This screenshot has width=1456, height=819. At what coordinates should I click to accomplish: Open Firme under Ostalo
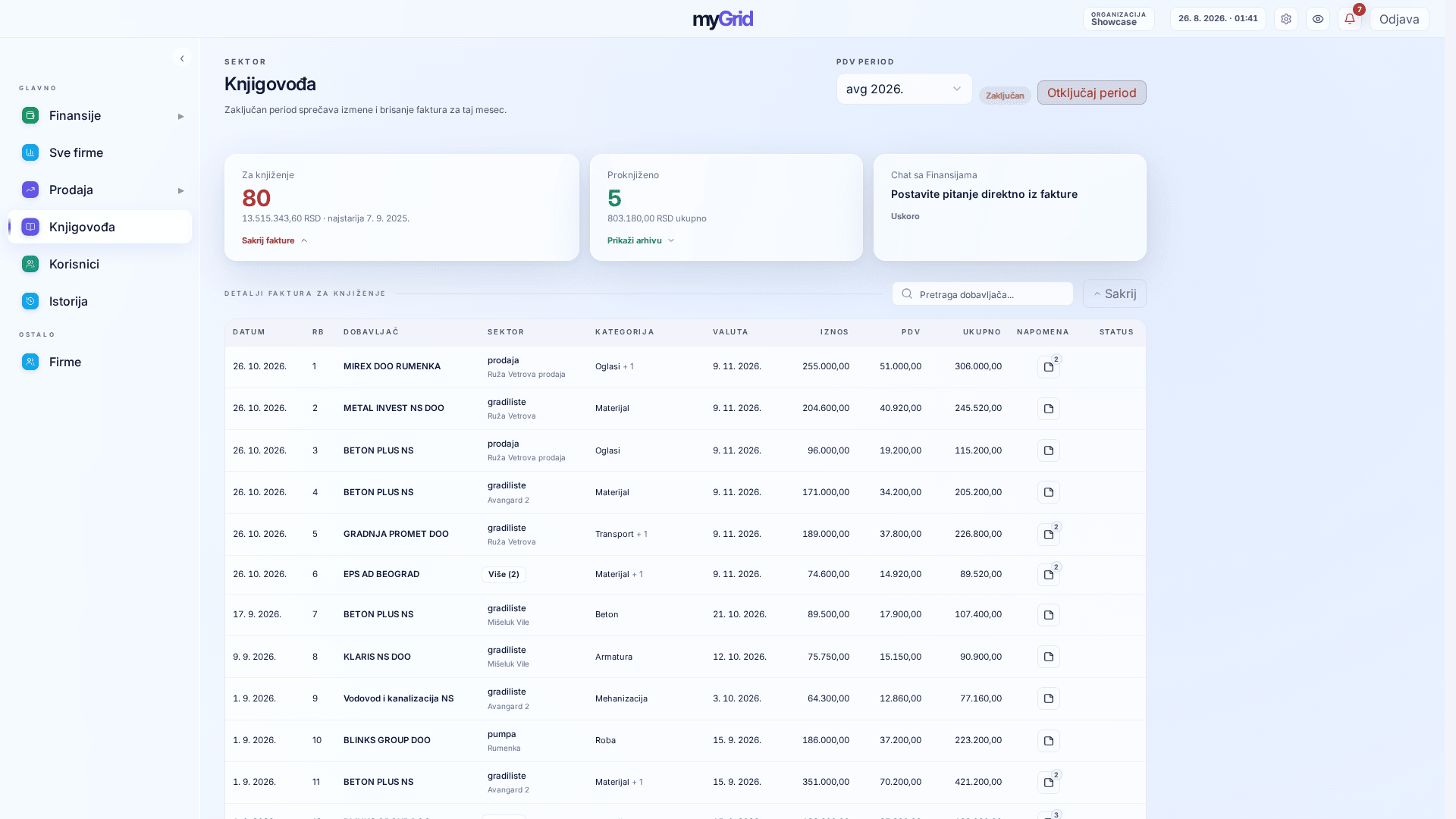click(x=100, y=362)
